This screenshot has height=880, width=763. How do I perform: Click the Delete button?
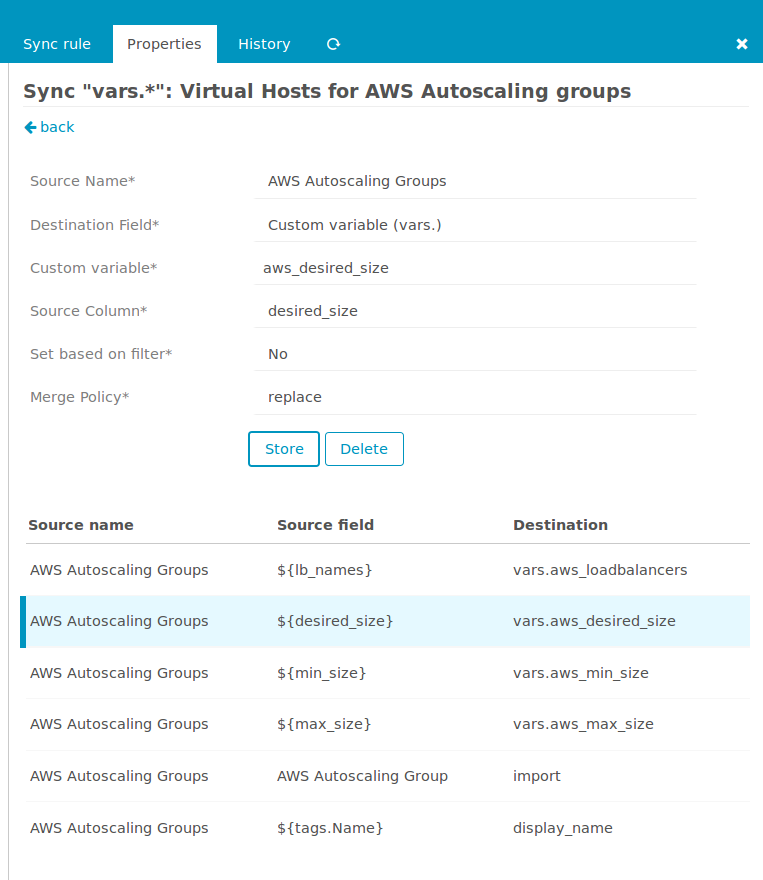click(364, 449)
